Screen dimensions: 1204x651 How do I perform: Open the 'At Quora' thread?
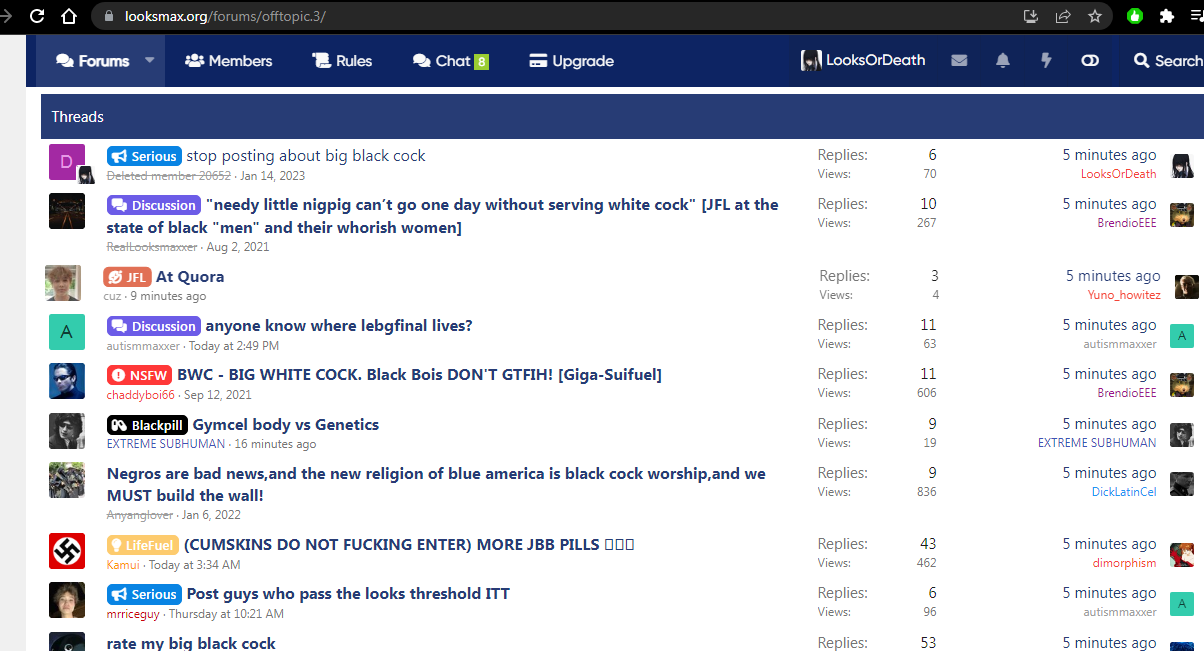click(190, 277)
